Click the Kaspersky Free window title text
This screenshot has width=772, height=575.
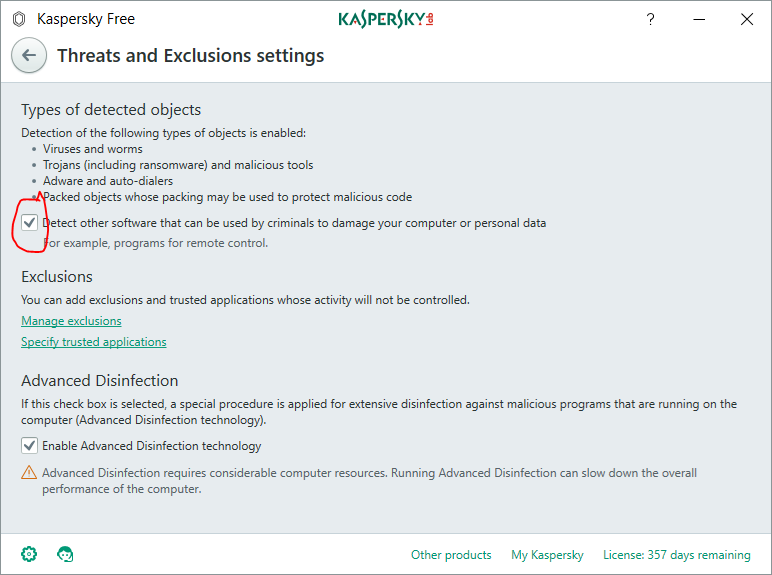(x=85, y=19)
